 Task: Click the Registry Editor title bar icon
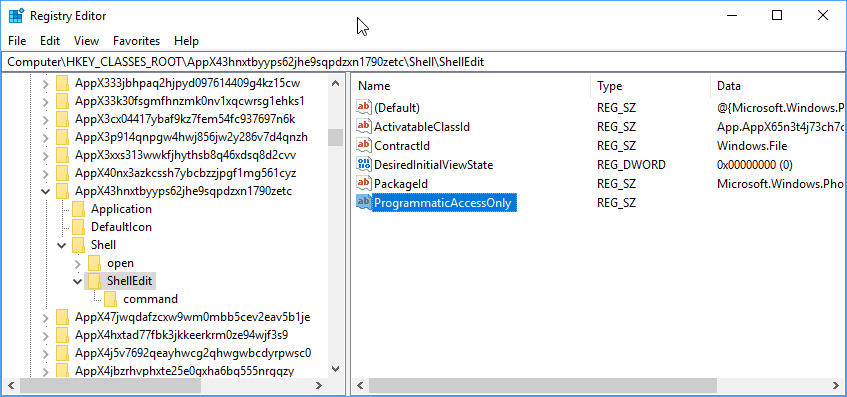pos(16,16)
